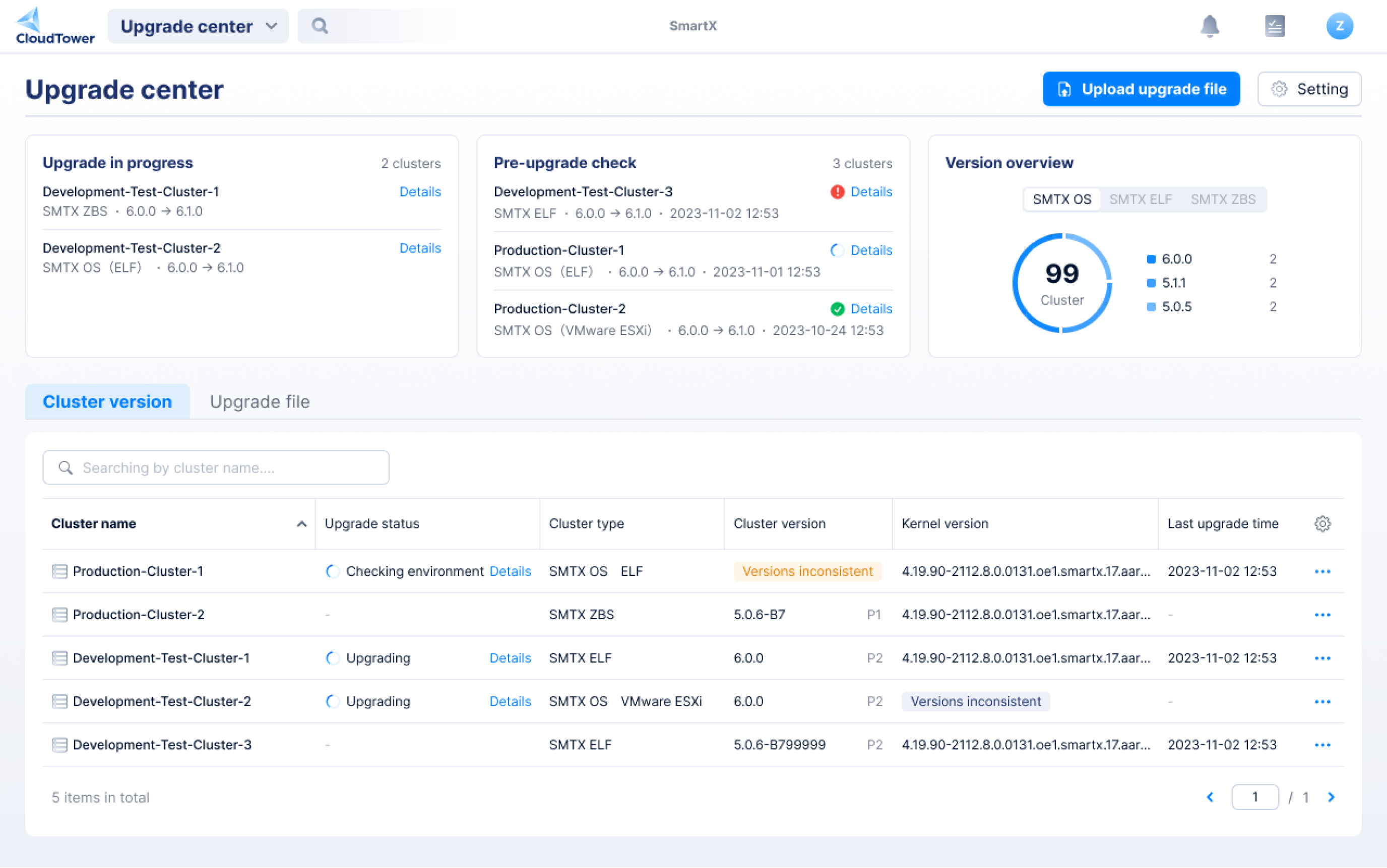Click the CloudTower logo
Screen dimensions: 1387x868
point(54,26)
